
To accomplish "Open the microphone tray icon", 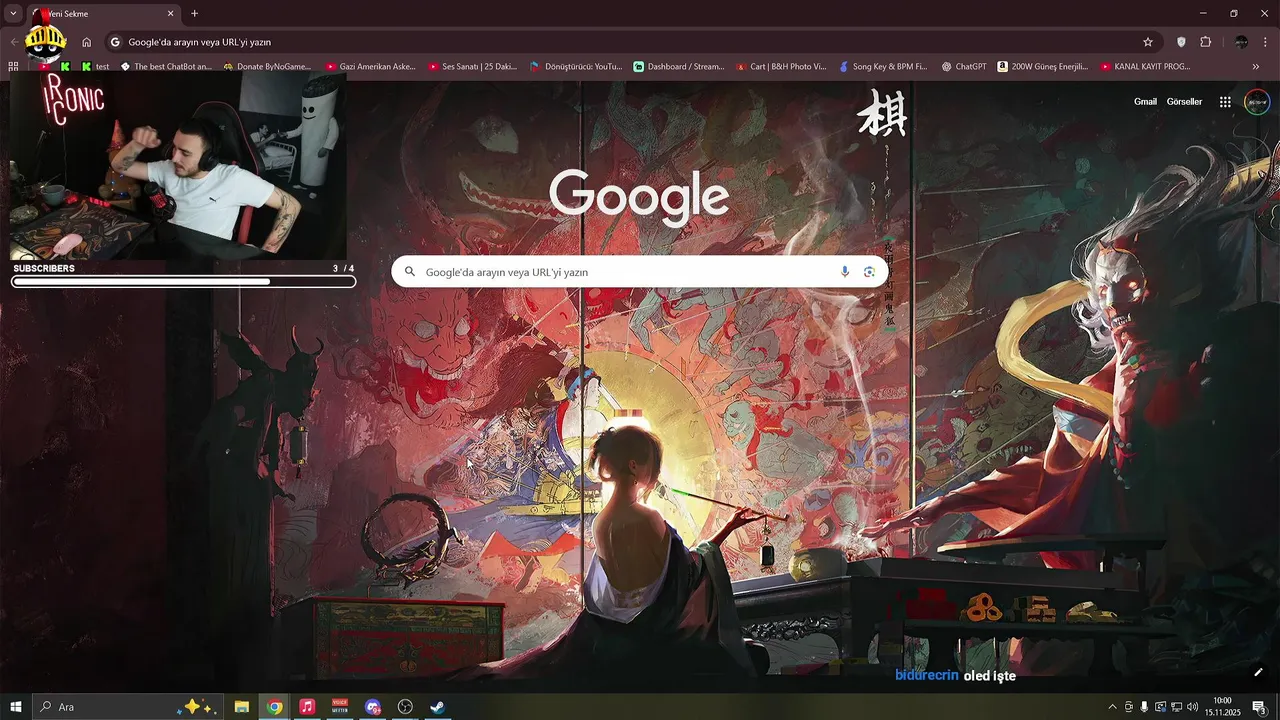I will point(1144,707).
